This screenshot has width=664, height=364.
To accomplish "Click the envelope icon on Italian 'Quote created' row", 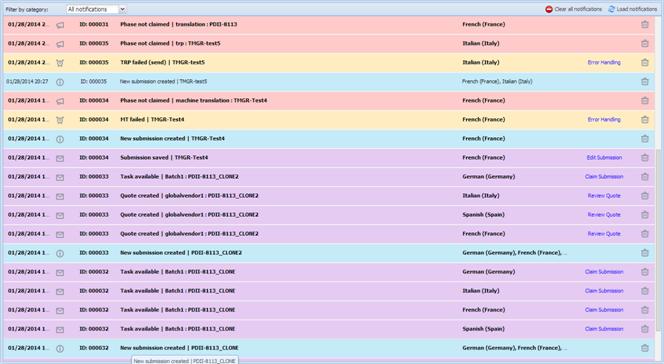I will pyautogui.click(x=60, y=196).
